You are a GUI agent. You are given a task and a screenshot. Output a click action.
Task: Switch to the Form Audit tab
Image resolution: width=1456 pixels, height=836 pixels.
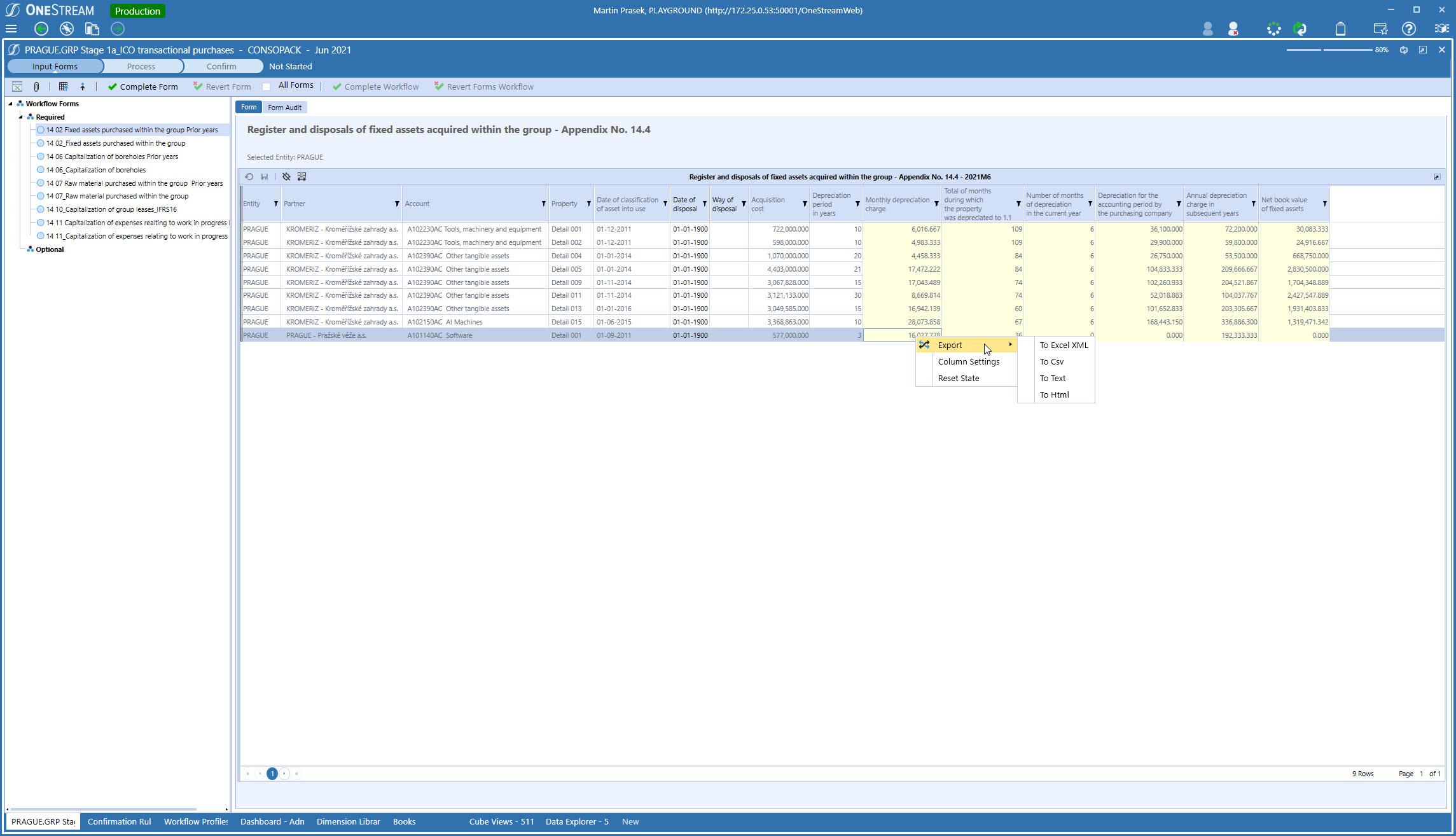(284, 108)
